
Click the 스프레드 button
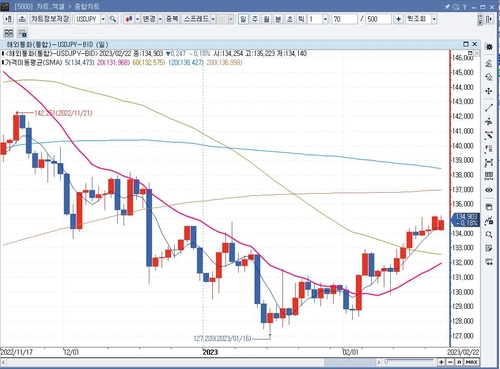[196, 19]
